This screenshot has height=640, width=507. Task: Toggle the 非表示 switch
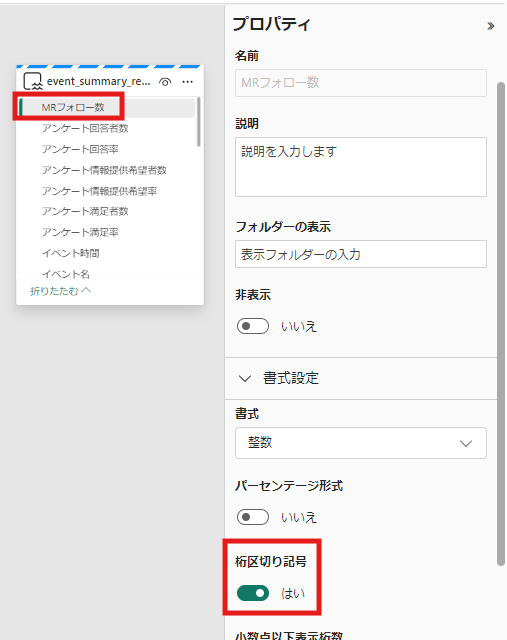pyautogui.click(x=253, y=326)
